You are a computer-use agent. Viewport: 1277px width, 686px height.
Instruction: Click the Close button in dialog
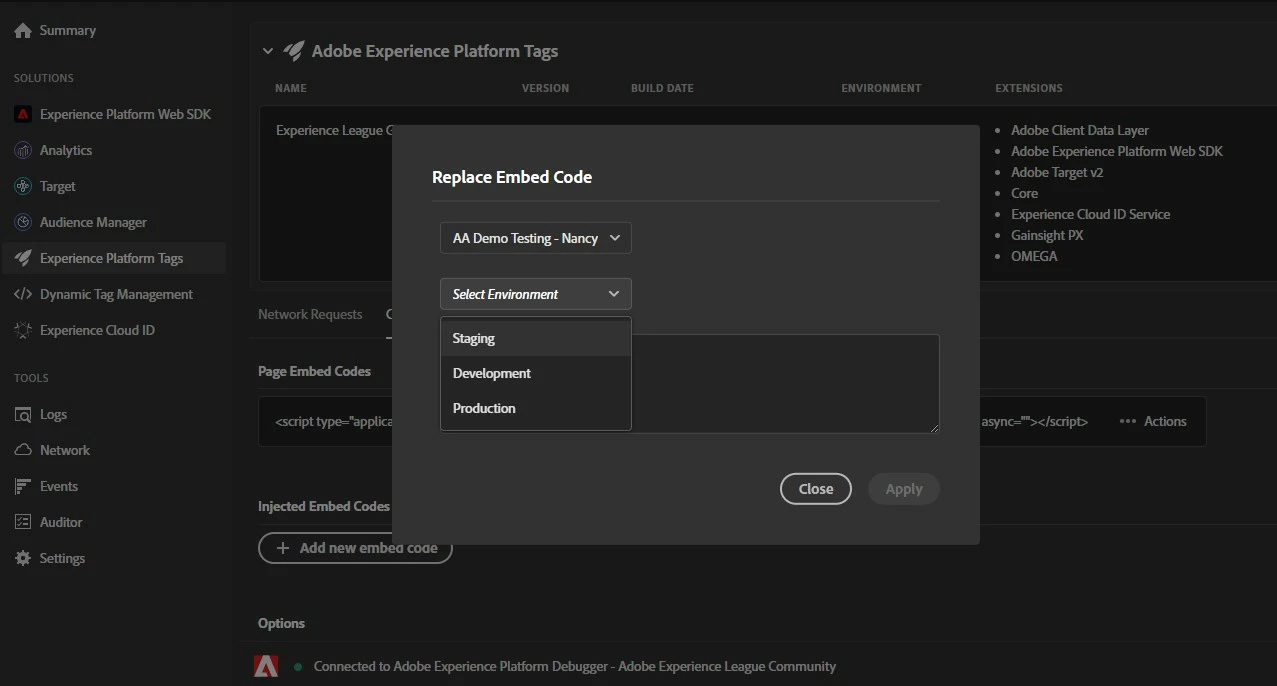(x=816, y=489)
